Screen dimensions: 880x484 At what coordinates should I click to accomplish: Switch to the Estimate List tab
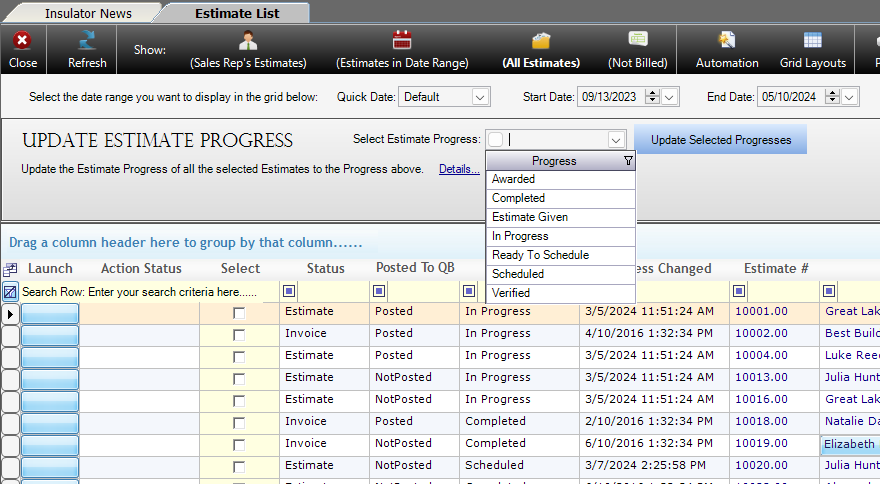[237, 13]
